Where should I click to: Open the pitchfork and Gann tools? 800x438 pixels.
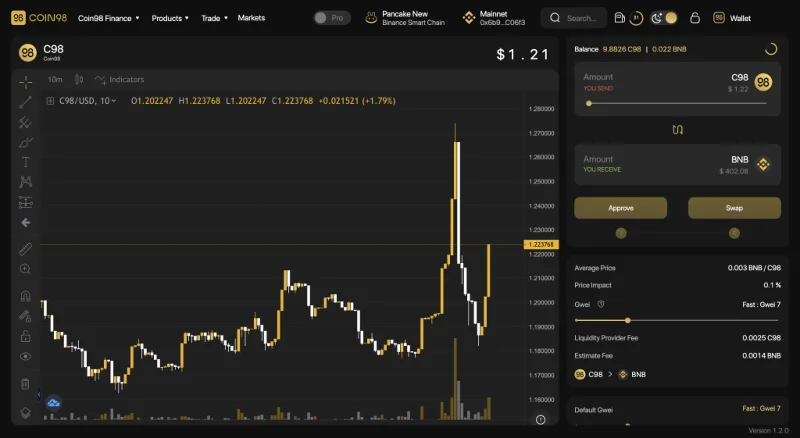(26, 122)
